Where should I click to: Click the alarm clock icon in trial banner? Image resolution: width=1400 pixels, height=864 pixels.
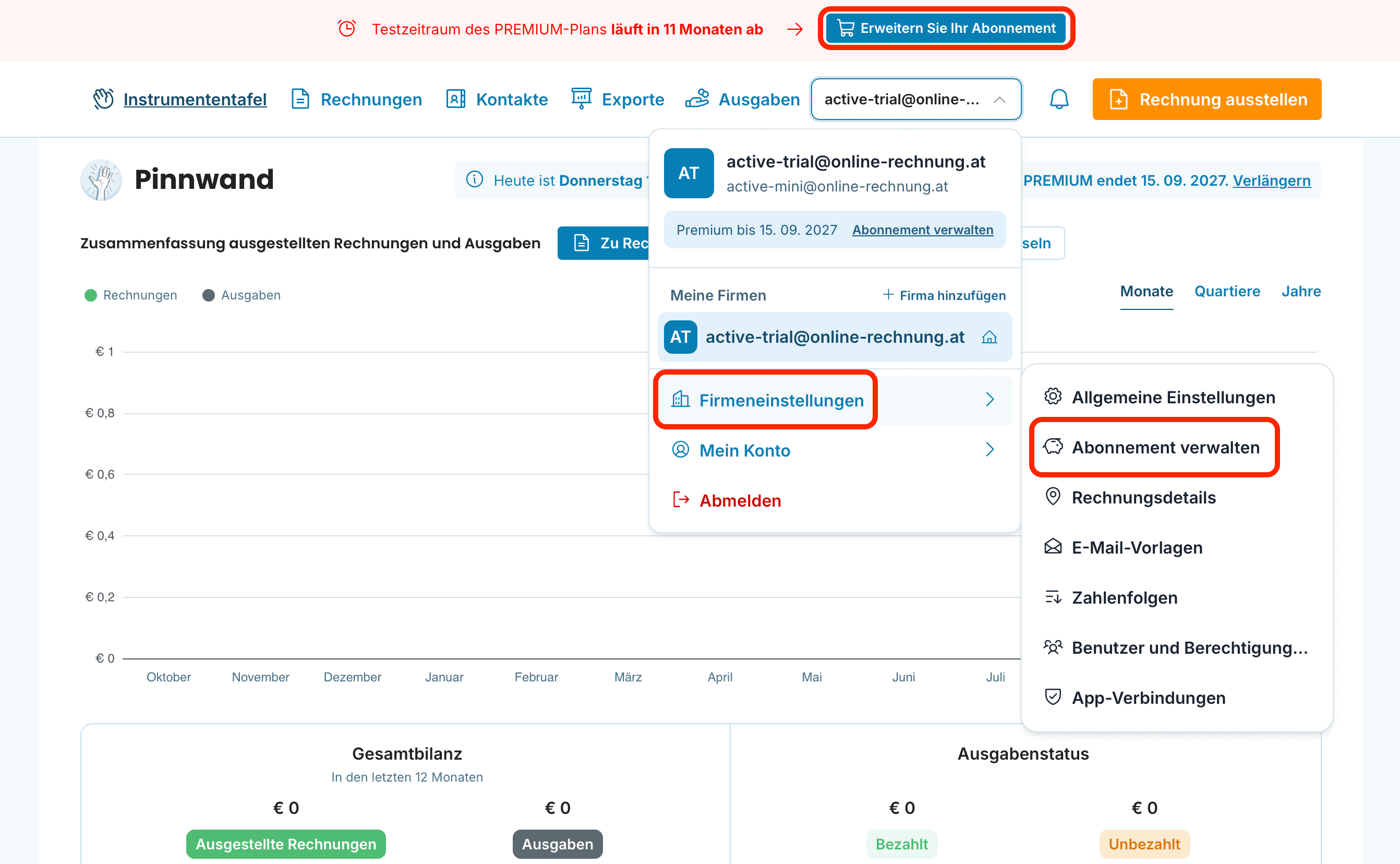(x=347, y=29)
